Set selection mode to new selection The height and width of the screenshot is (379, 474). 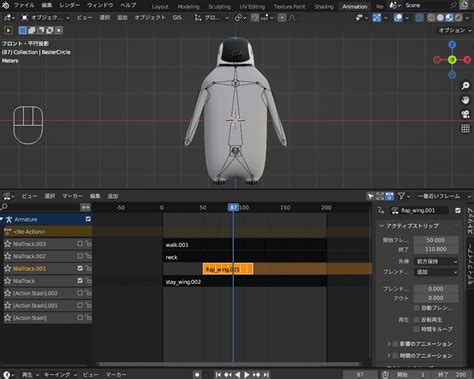[x=23, y=31]
